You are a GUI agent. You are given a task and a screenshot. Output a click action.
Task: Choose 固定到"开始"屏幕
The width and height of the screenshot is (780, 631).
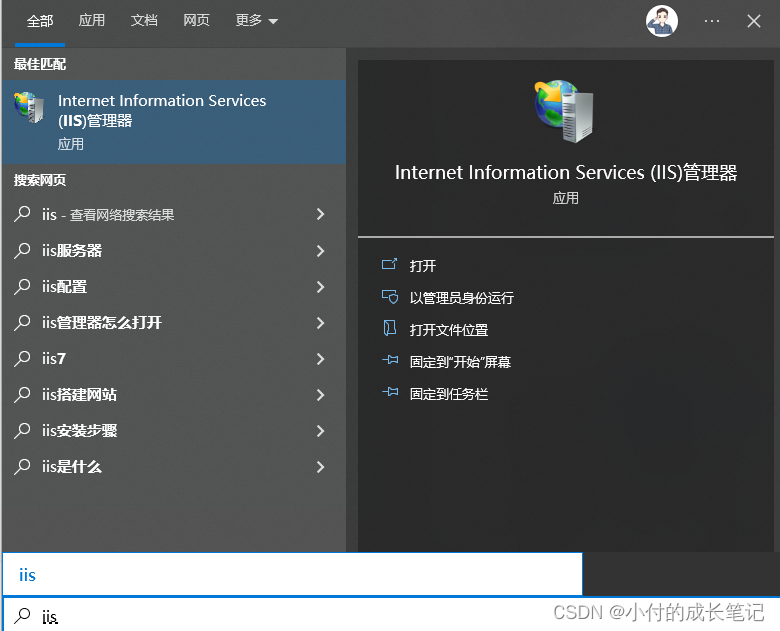point(460,362)
